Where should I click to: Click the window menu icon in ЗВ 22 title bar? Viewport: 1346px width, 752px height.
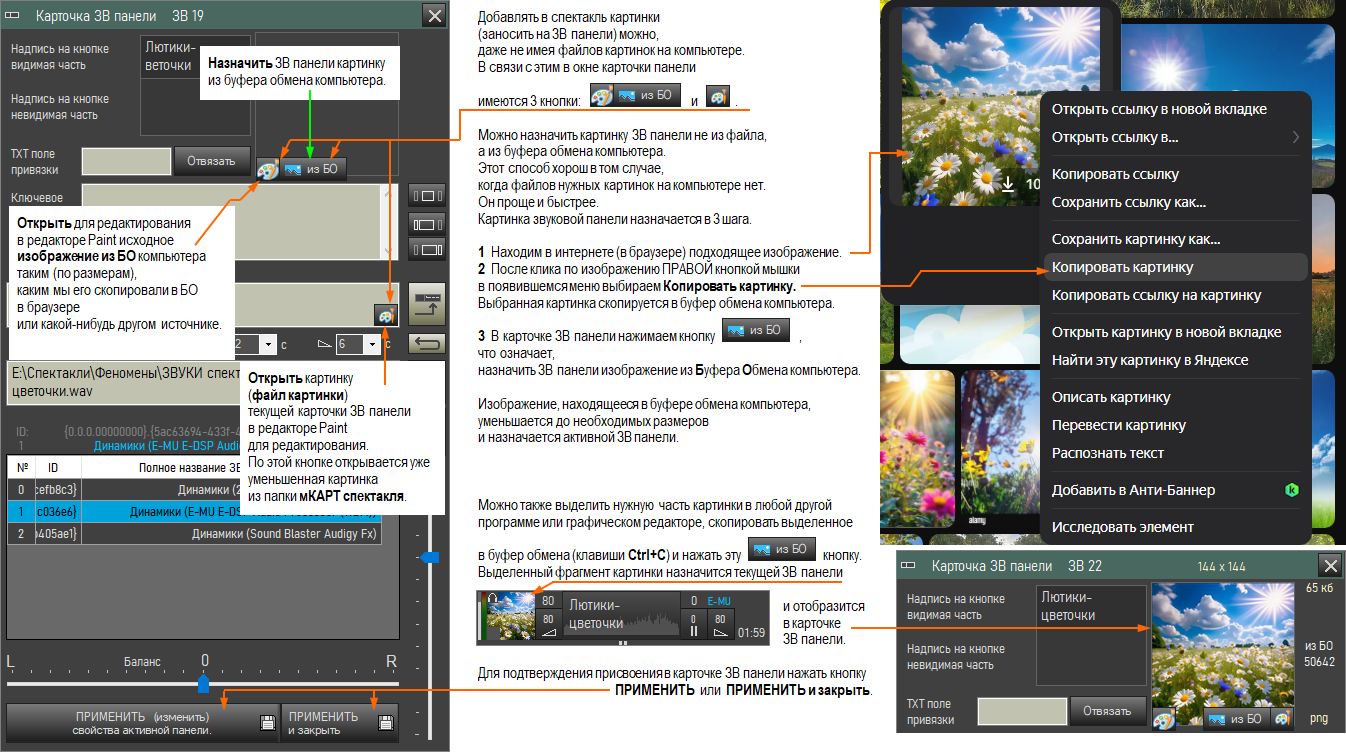click(910, 565)
